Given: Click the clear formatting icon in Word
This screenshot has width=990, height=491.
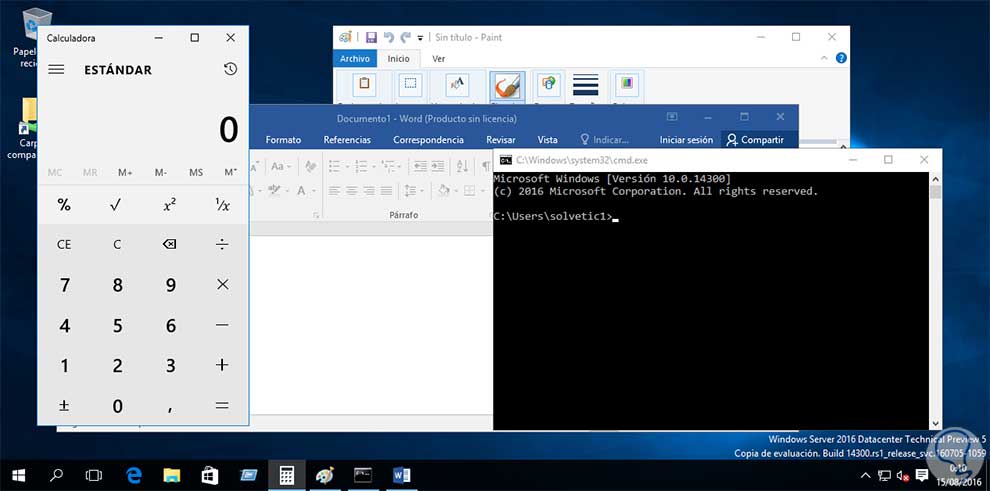Looking at the screenshot, I should 310,167.
